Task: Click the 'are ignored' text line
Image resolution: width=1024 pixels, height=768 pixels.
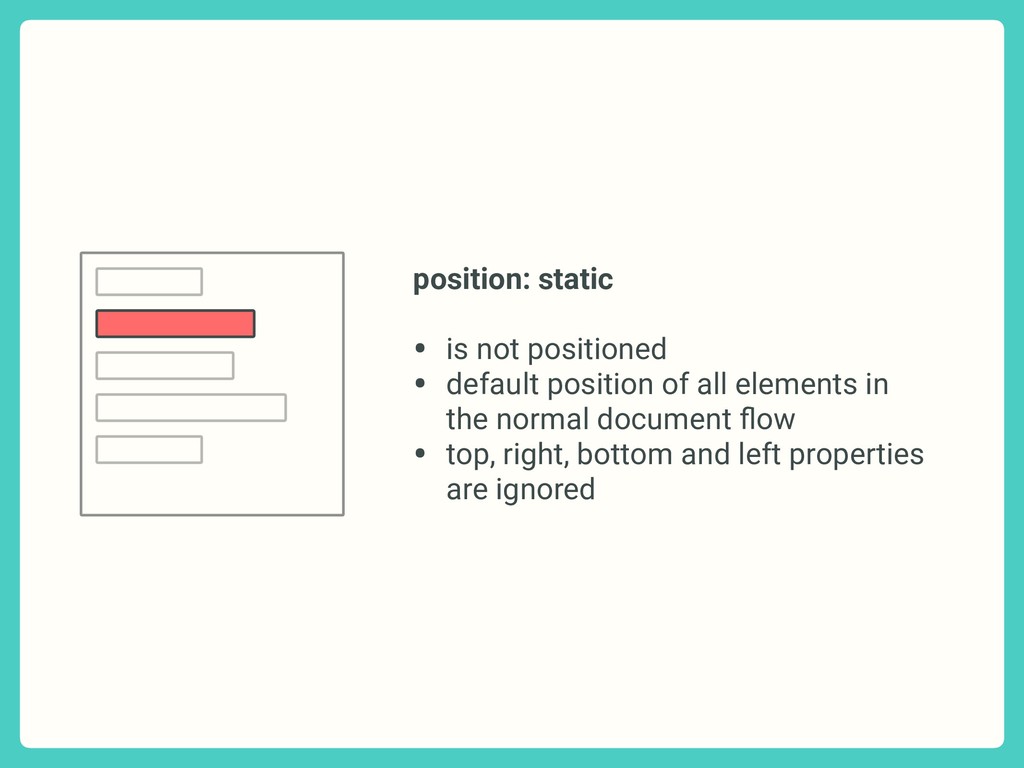Action: pyautogui.click(x=520, y=490)
